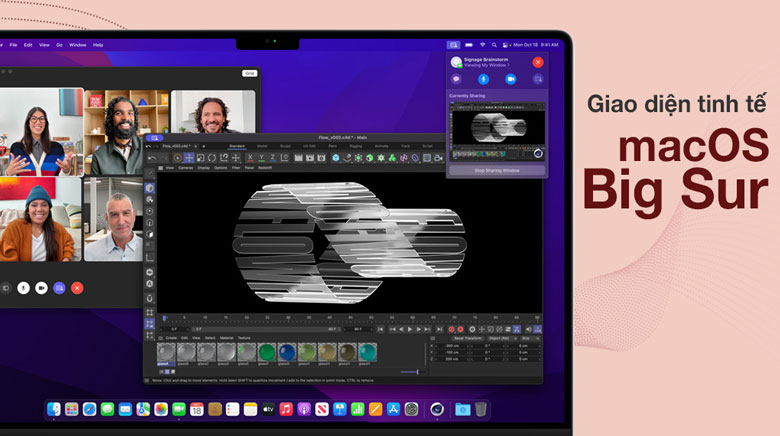Open Safari from the Dock
The width and height of the screenshot is (780, 436).
pyautogui.click(x=90, y=409)
